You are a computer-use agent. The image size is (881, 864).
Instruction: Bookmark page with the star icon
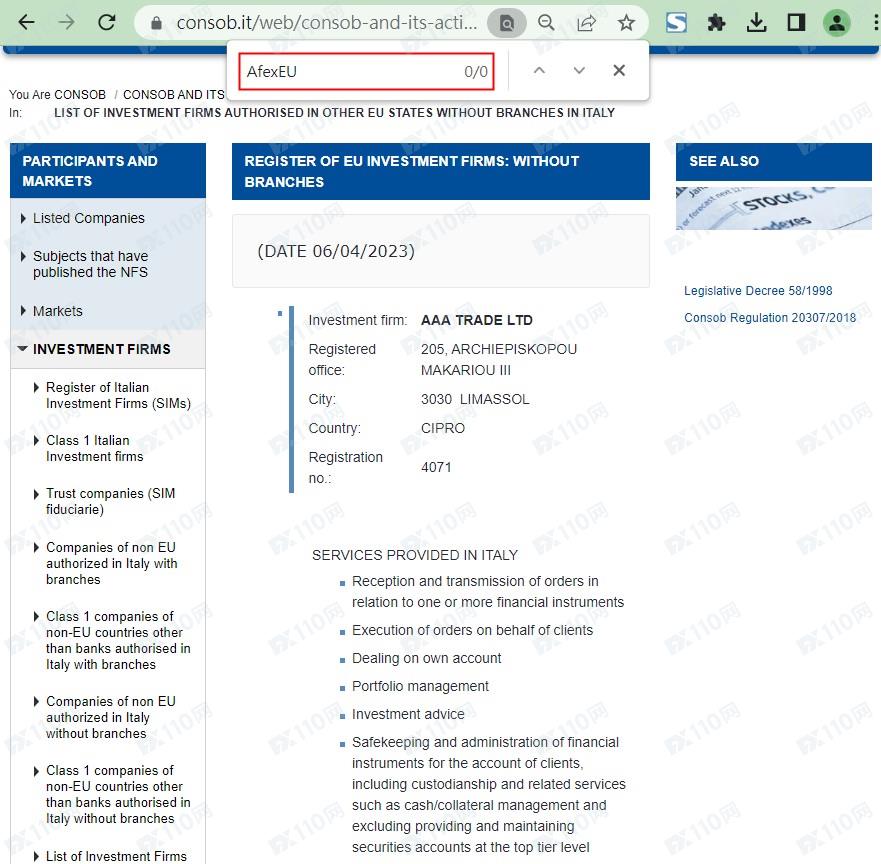[x=626, y=22]
